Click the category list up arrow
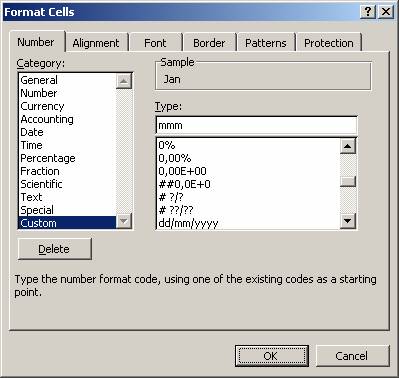Screen dimensions: 399x378 click(x=124, y=81)
